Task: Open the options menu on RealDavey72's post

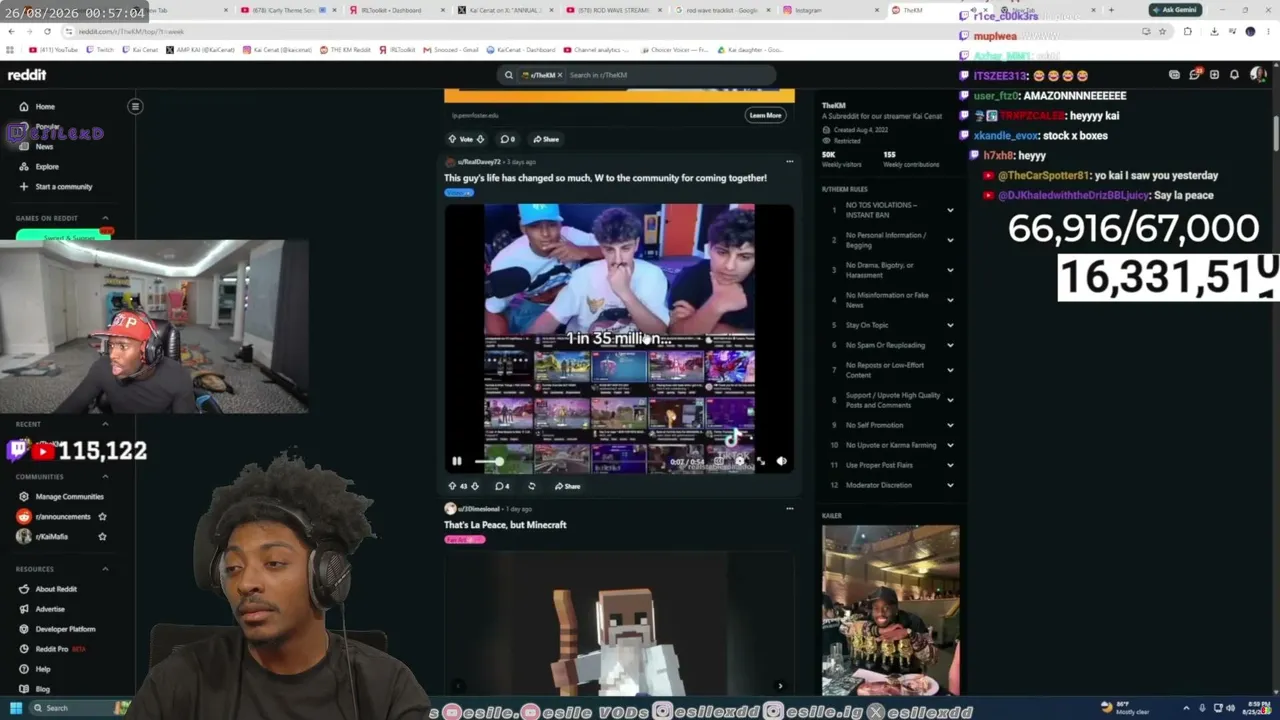Action: coord(789,161)
